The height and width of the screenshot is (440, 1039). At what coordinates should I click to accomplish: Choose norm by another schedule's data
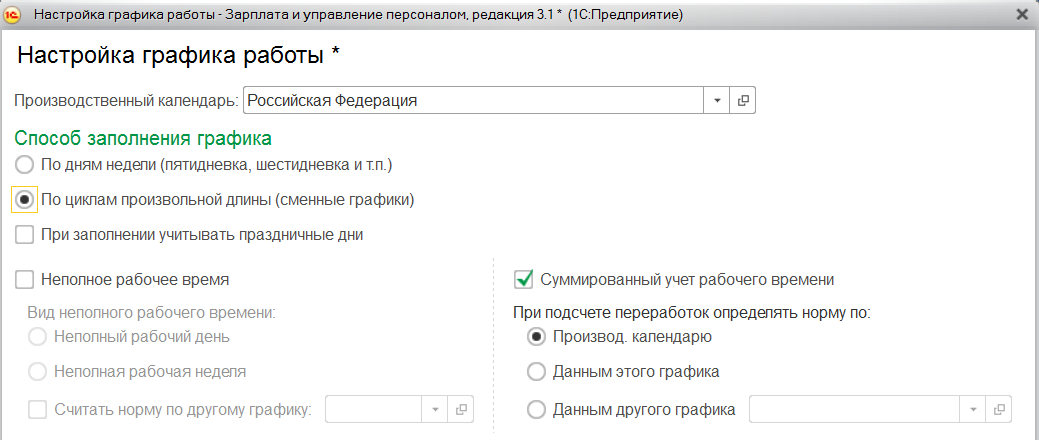coord(536,409)
